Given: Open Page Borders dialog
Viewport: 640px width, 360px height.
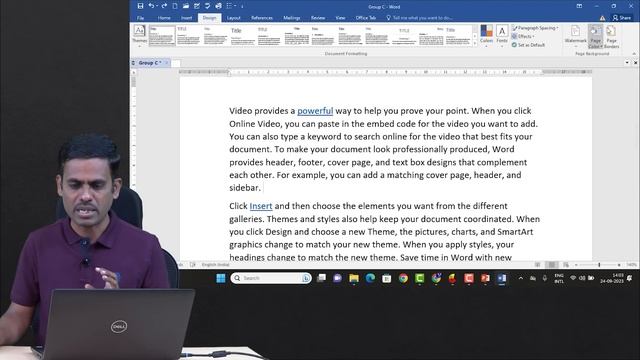Looking at the screenshot, I should coord(611,36).
